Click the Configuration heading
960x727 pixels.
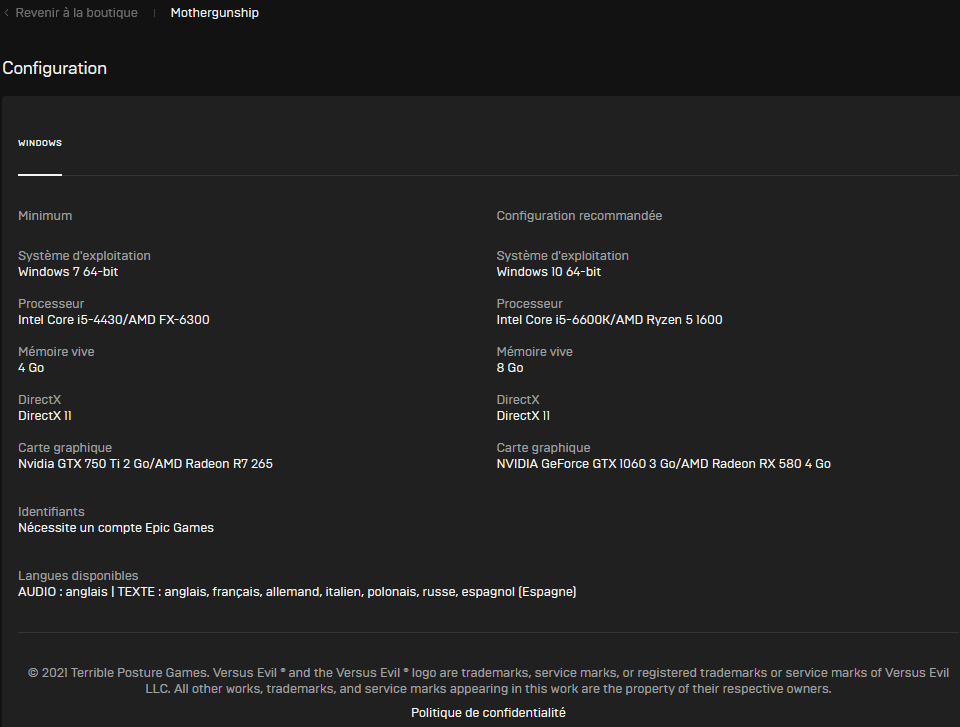[x=54, y=68]
